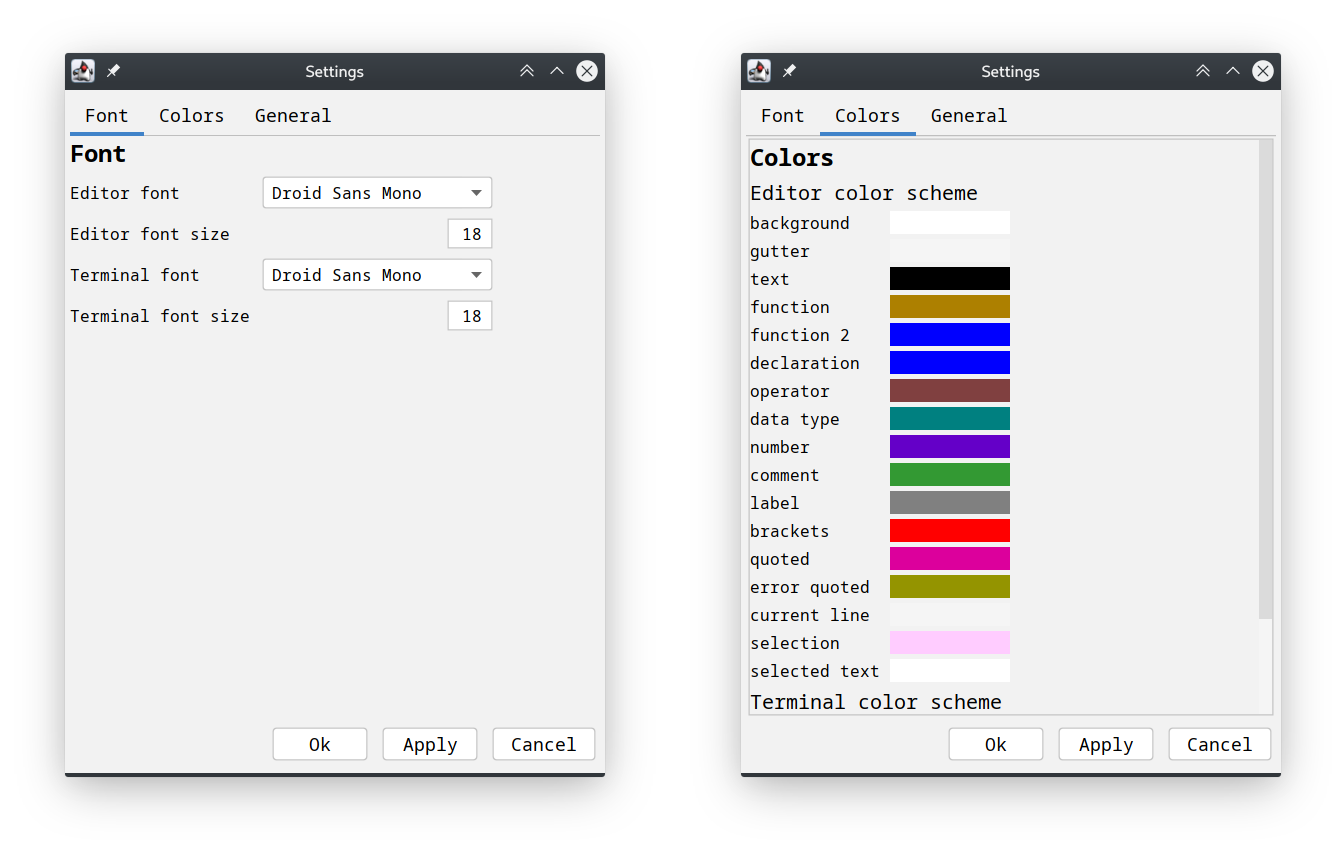Click double-chevron shade icon in right Settings window

pyautogui.click(x=1203, y=71)
